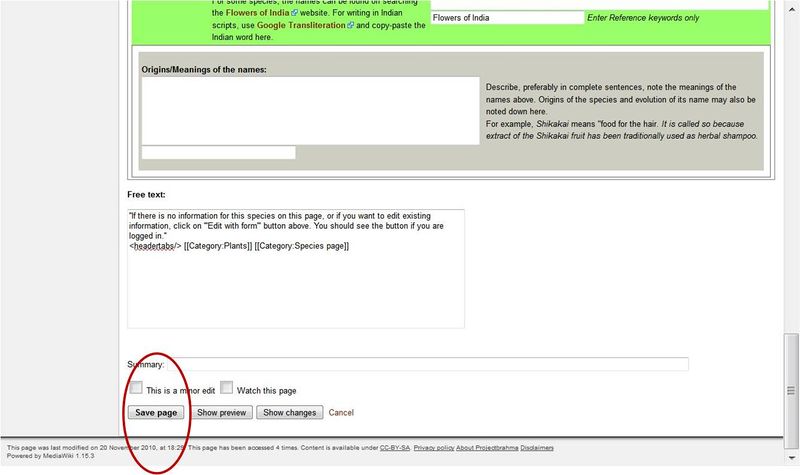Click 'Enter Reference keywords only' hint text

[643, 17]
